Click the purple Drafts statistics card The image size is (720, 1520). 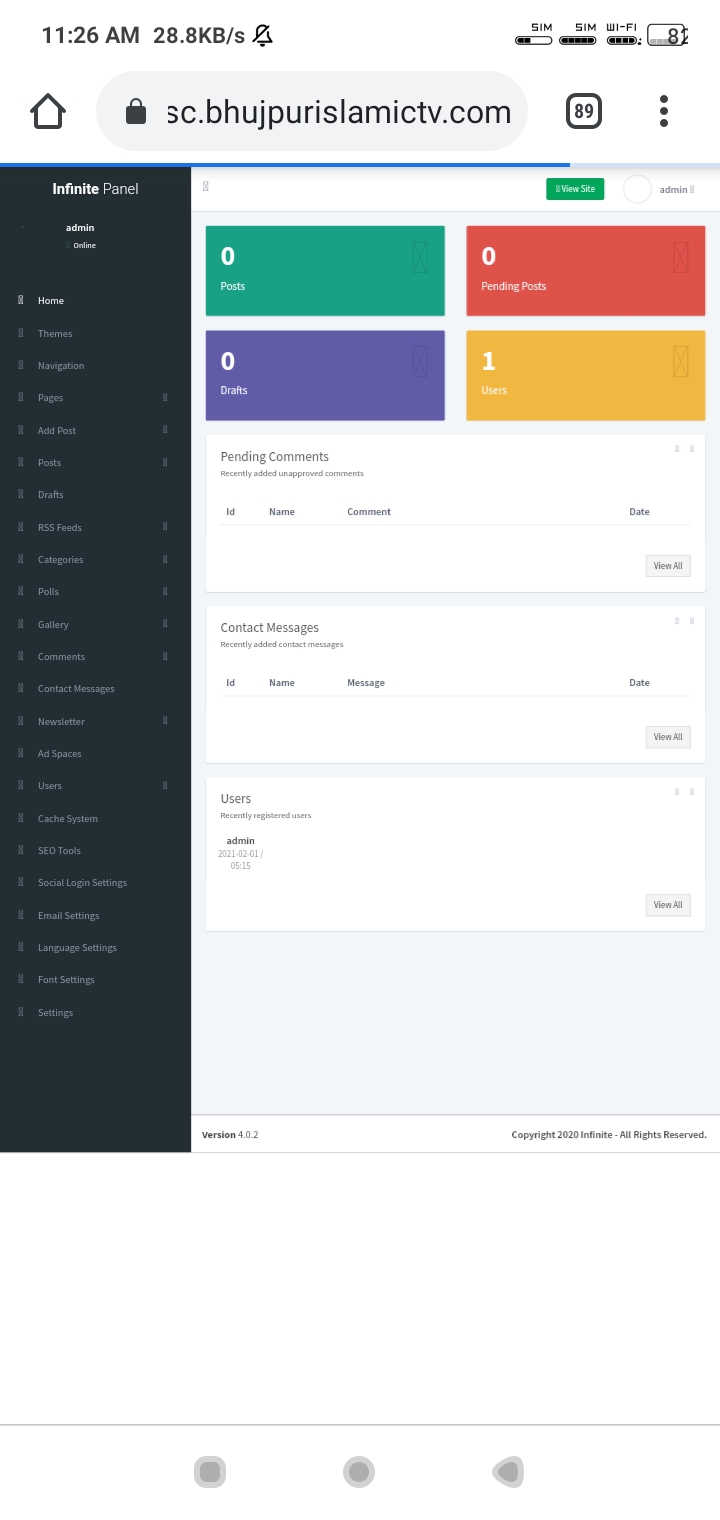[325, 375]
